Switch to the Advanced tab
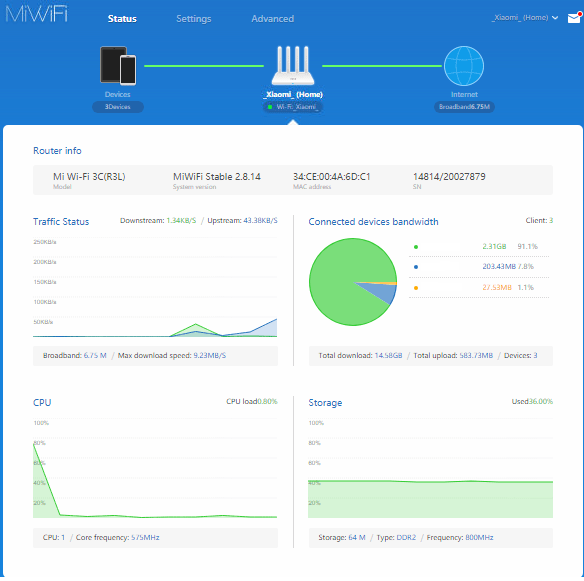The image size is (584, 581). (273, 19)
